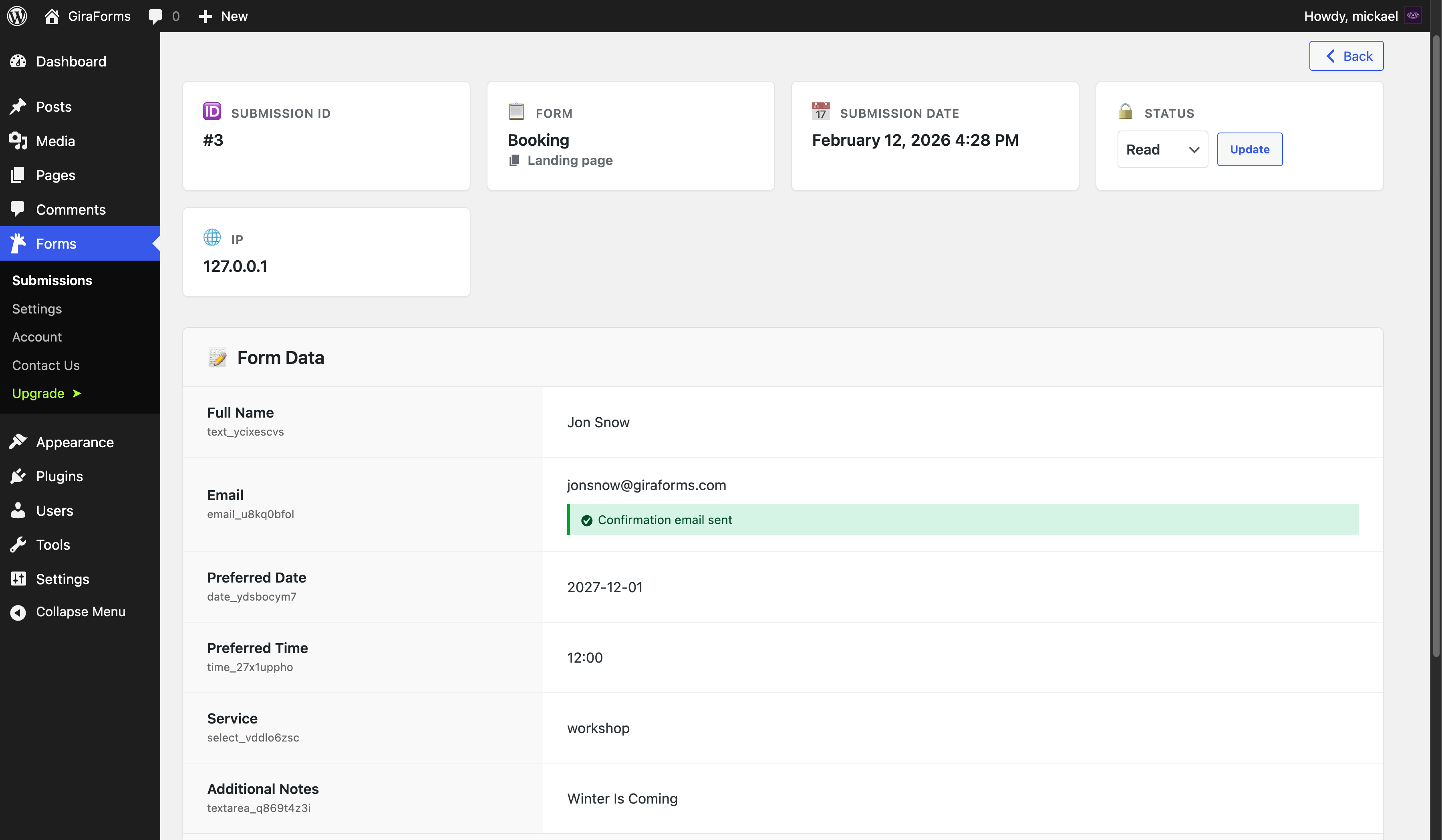Screen dimensions: 1442x840
Task: Click the Plugins icon in the sidebar
Action: [x=18, y=476]
